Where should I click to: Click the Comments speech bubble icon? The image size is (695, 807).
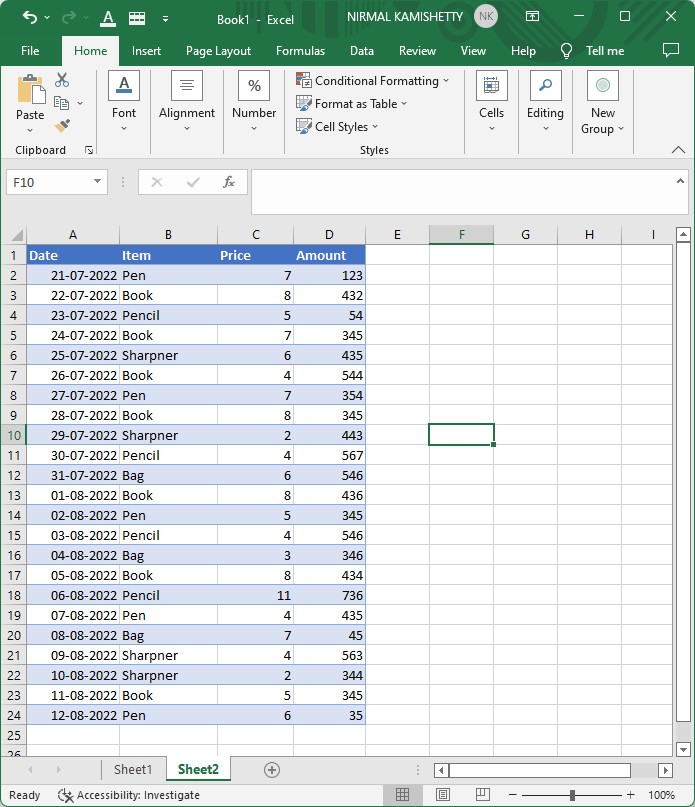[671, 50]
